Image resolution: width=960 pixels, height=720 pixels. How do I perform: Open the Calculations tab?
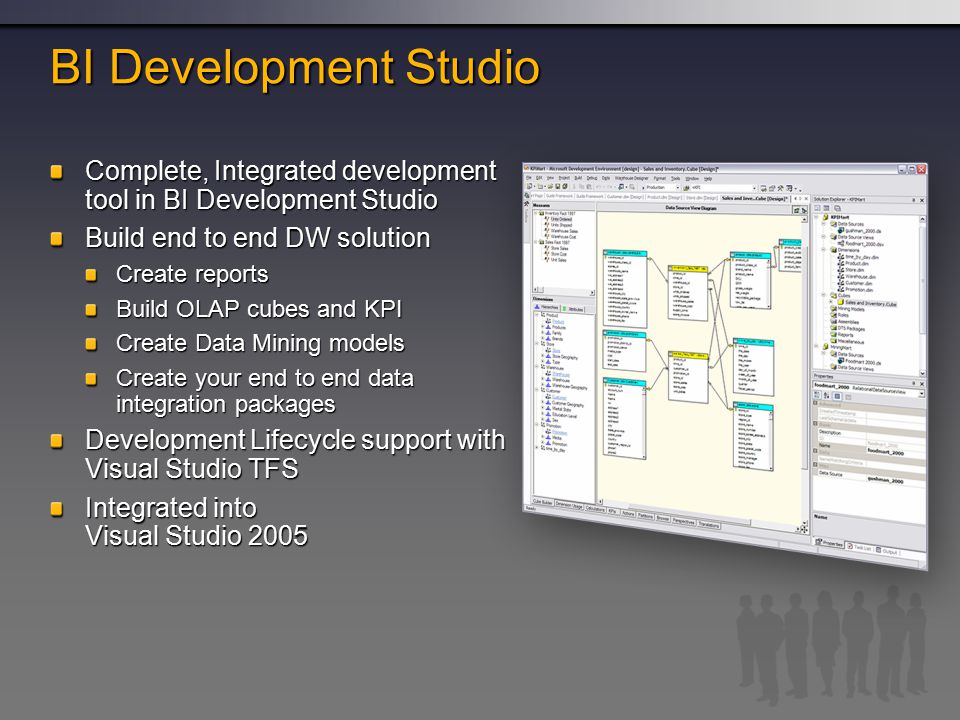point(594,509)
